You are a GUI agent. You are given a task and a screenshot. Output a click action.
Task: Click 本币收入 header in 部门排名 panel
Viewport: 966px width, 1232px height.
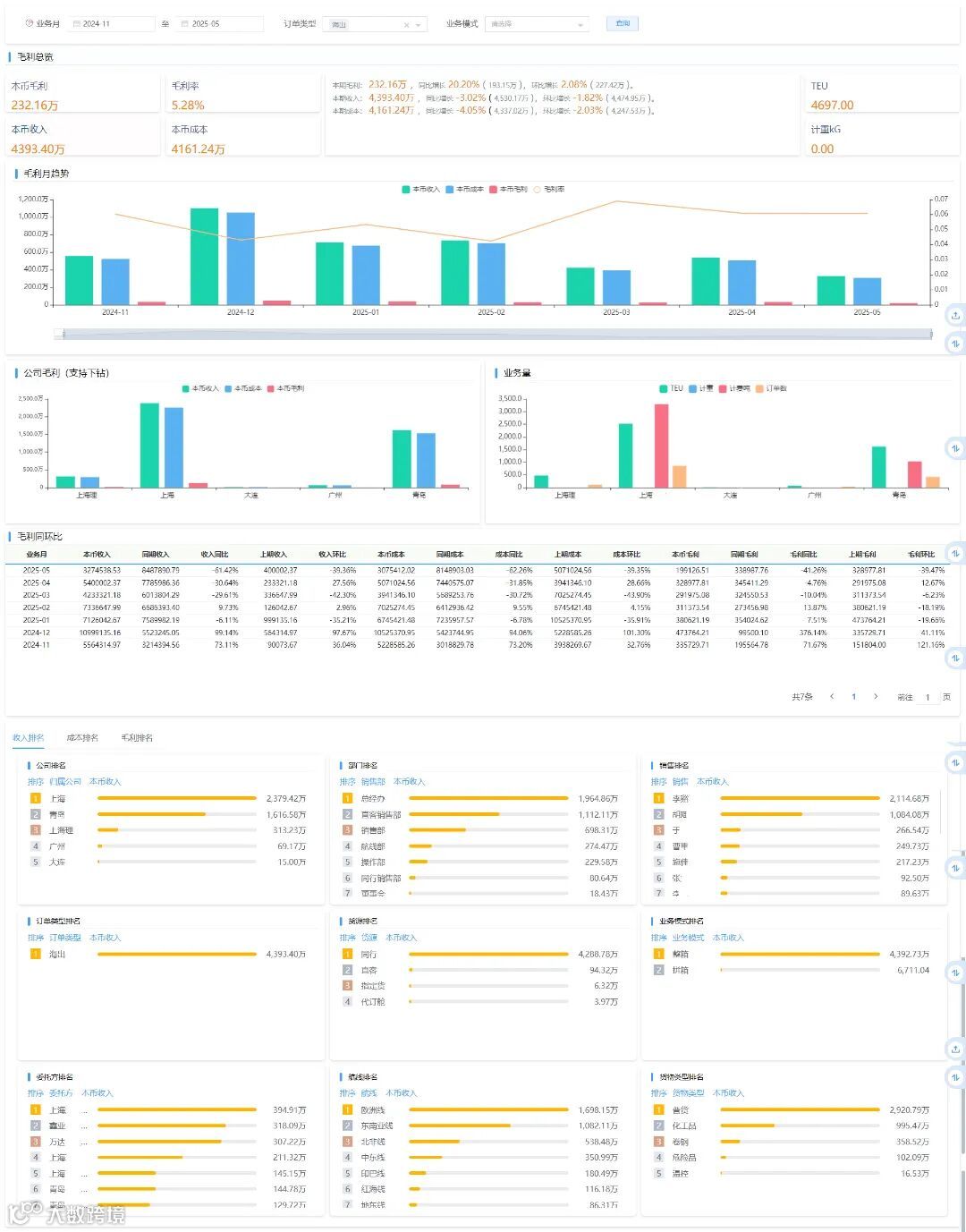tap(408, 782)
